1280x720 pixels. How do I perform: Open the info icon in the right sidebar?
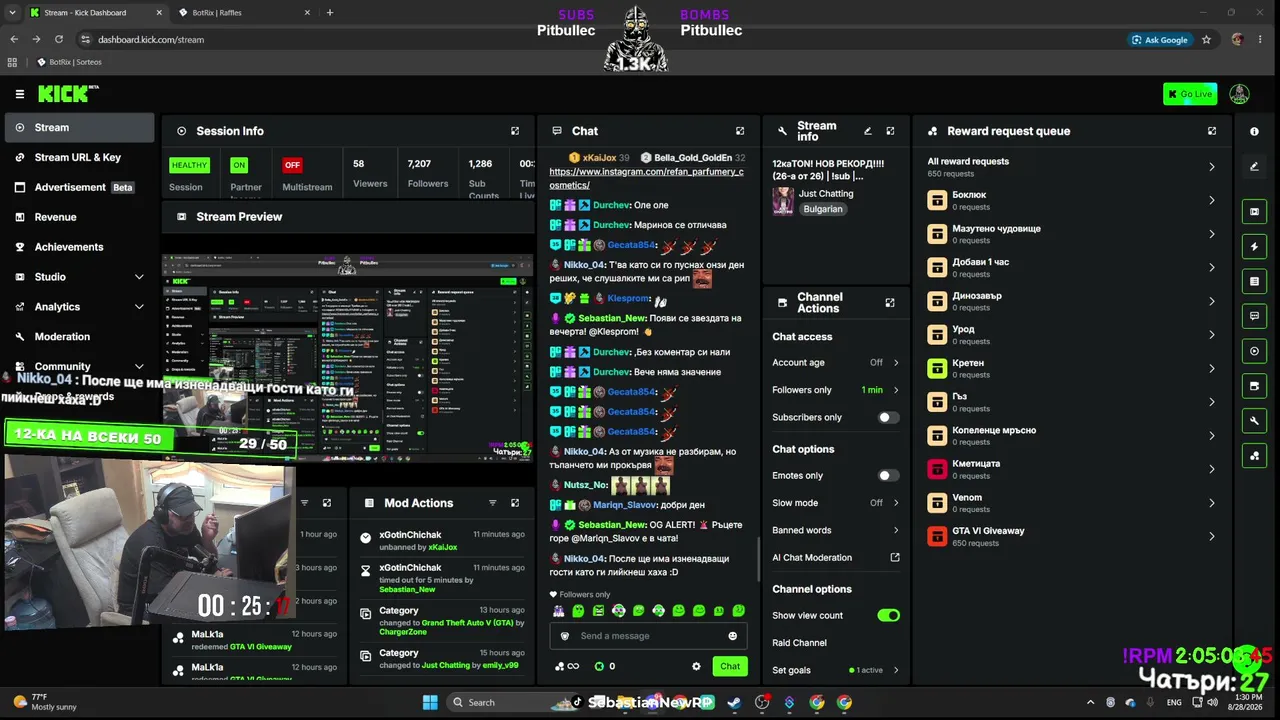(x=1254, y=131)
